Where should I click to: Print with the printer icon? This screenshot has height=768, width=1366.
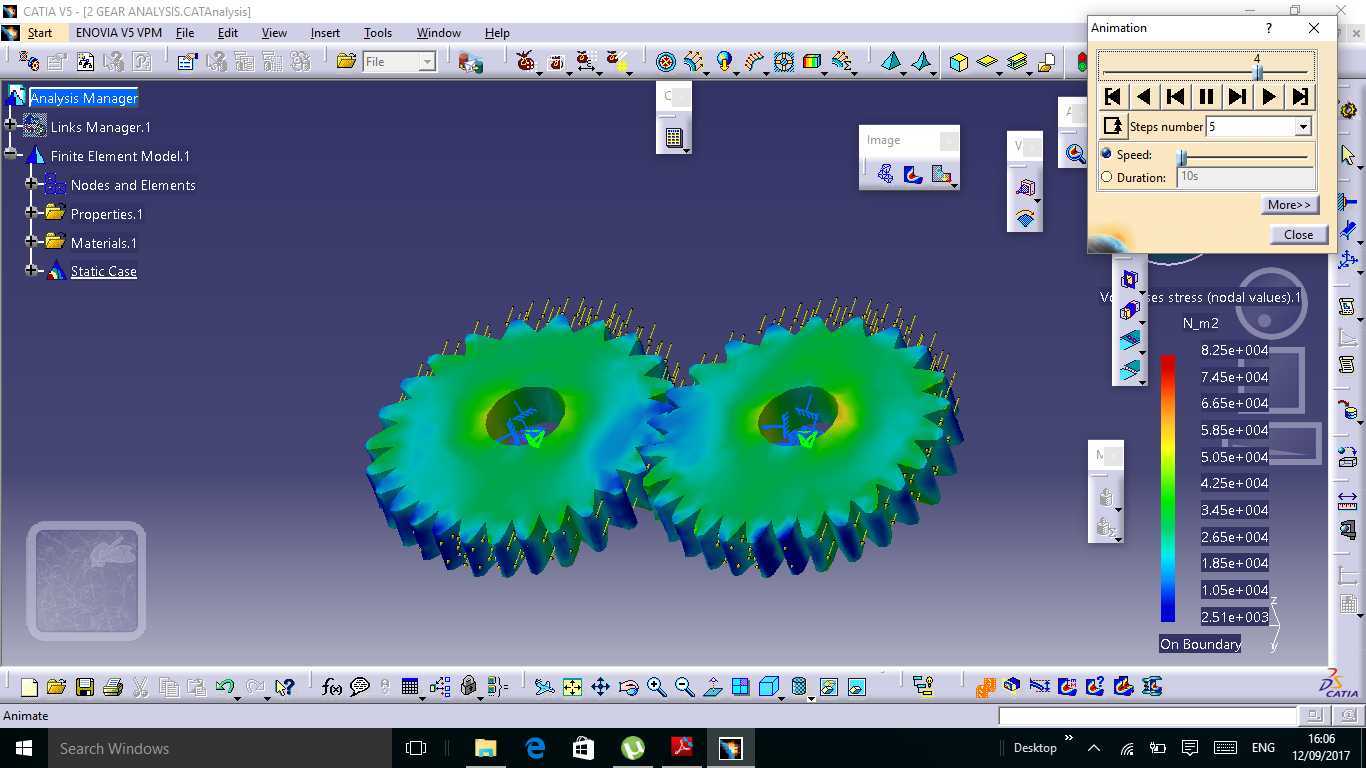click(112, 687)
